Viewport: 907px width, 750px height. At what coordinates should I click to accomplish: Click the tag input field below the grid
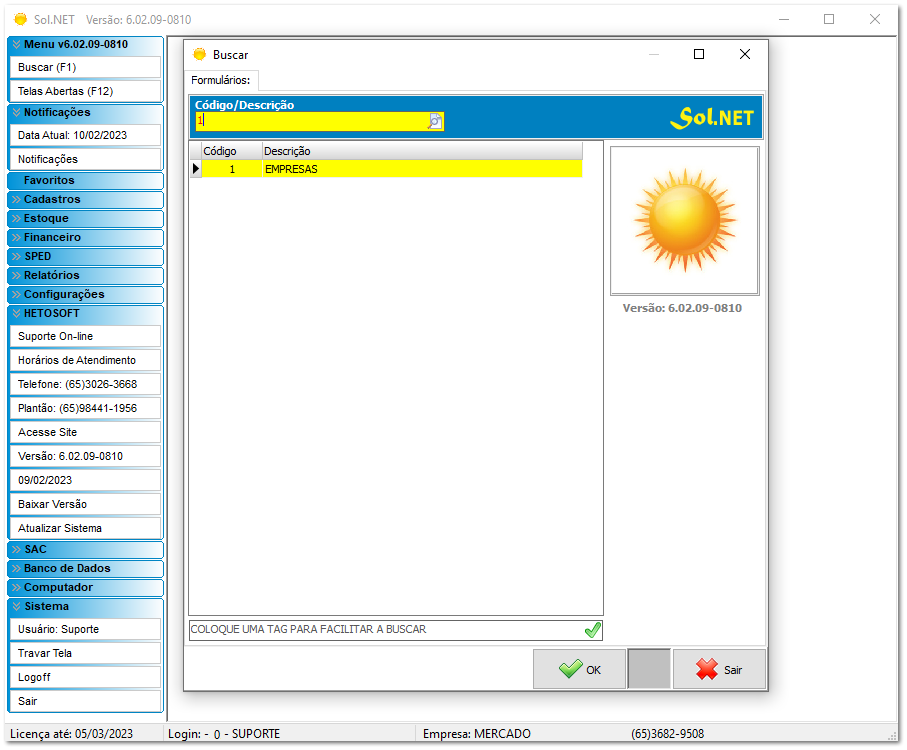tap(385, 630)
